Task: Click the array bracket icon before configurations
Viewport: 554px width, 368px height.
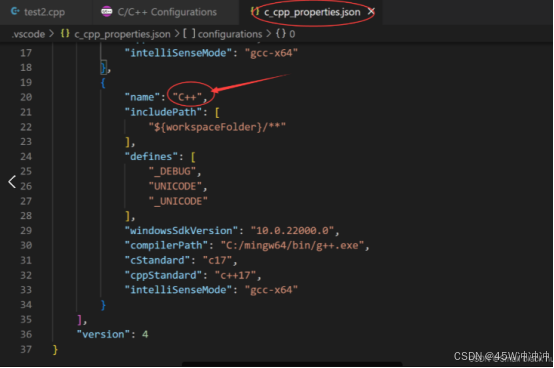Action: pos(189,34)
